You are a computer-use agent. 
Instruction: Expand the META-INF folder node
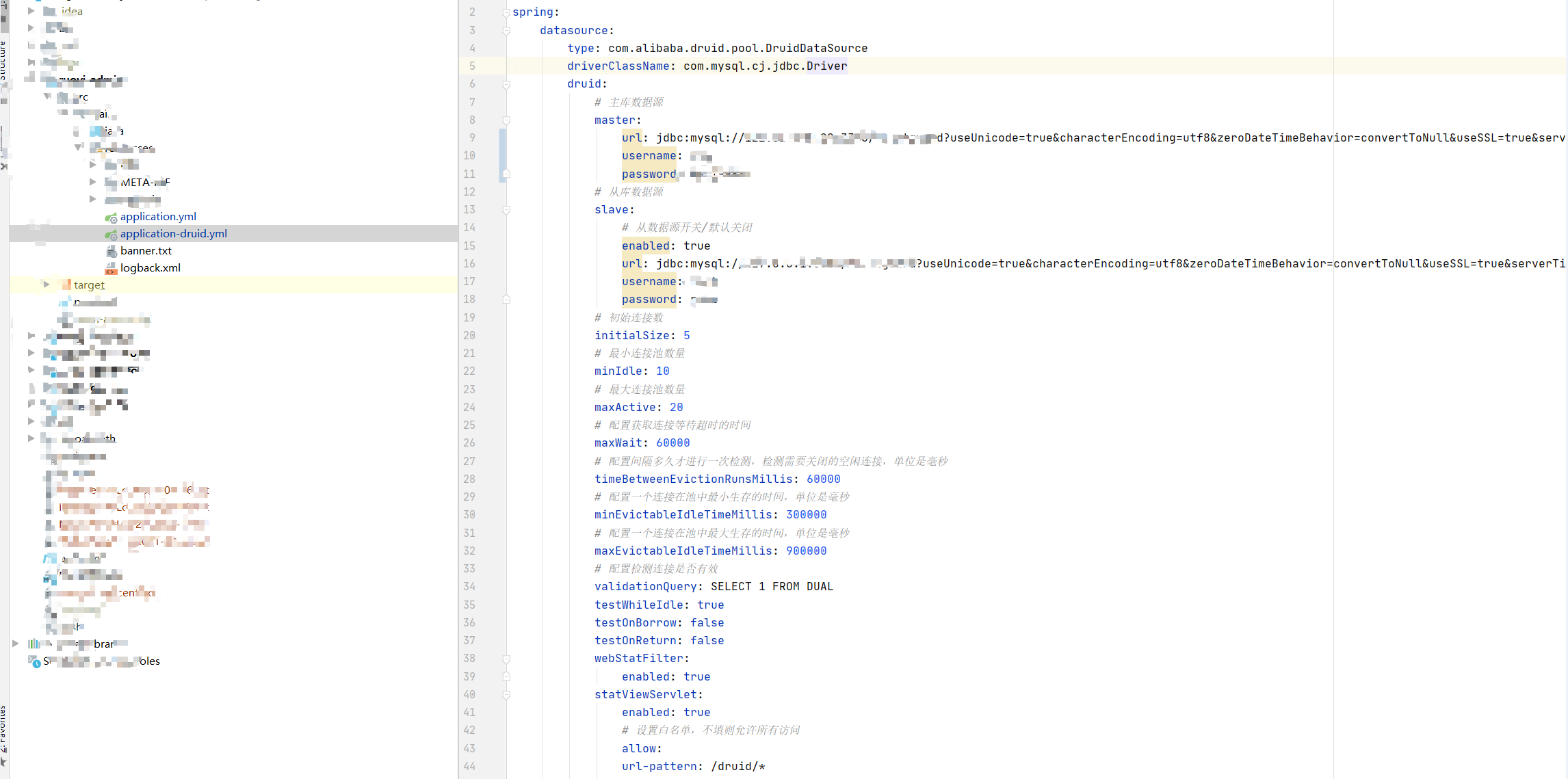pyautogui.click(x=93, y=181)
